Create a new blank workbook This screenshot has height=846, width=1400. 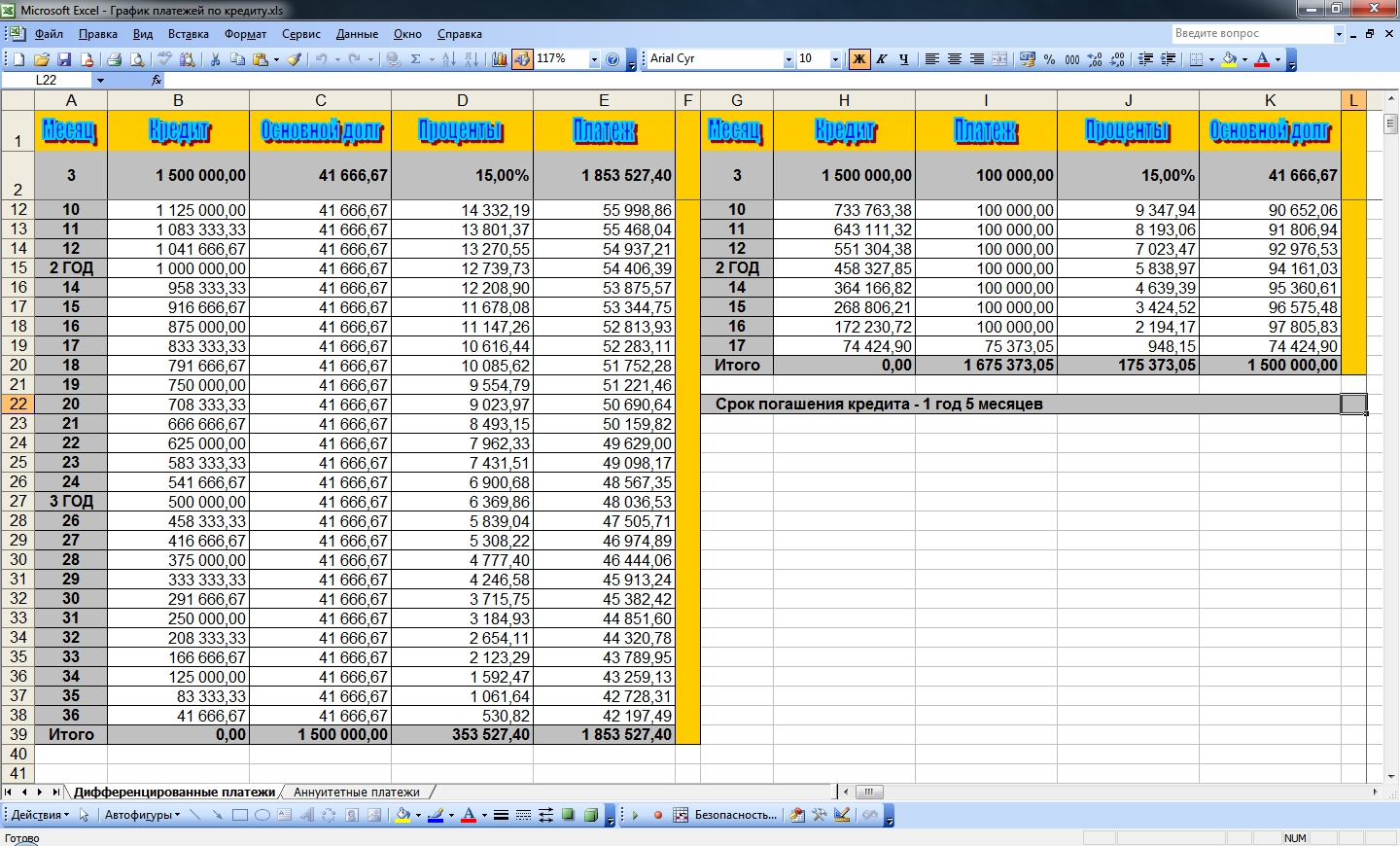pos(18,59)
